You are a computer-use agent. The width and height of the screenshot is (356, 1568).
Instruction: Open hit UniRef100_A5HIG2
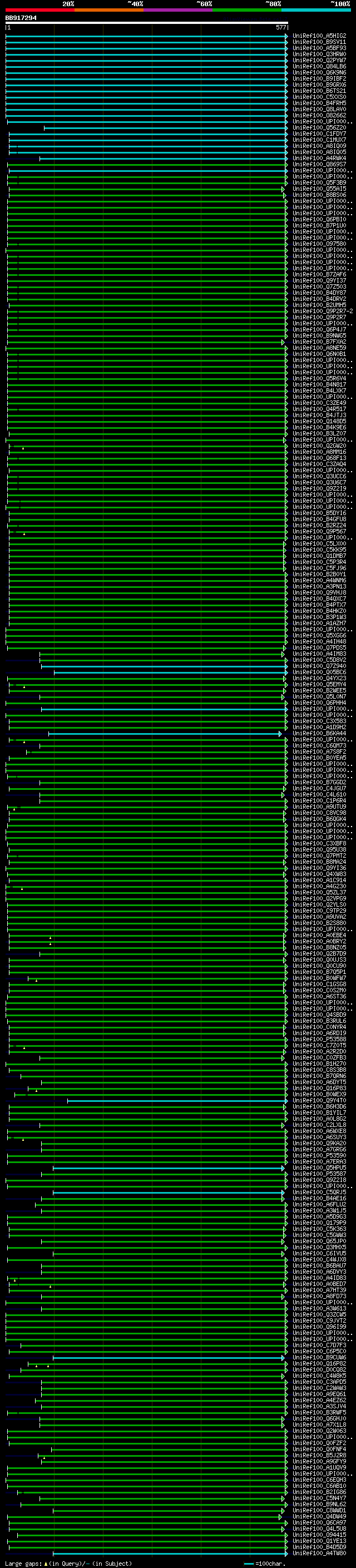pyautogui.click(x=319, y=36)
